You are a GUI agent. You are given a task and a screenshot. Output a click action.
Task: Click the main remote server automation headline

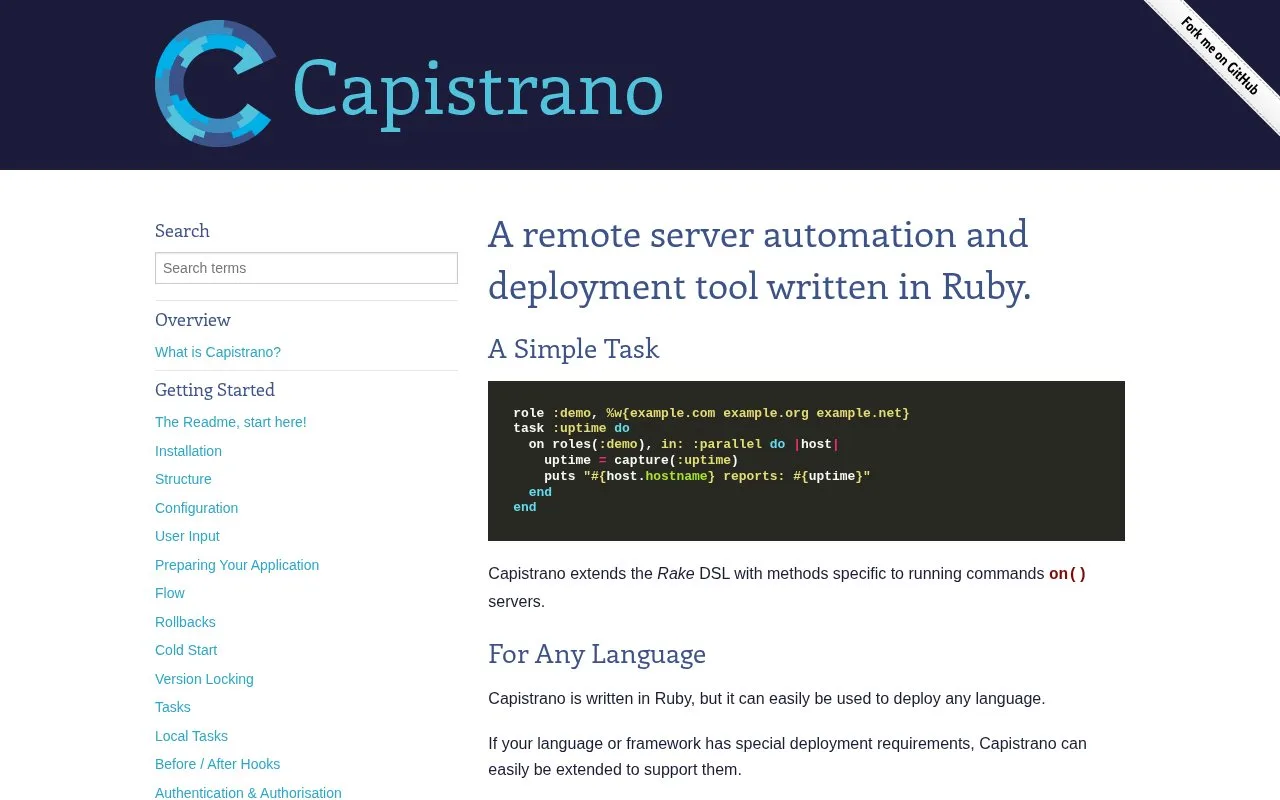760,260
